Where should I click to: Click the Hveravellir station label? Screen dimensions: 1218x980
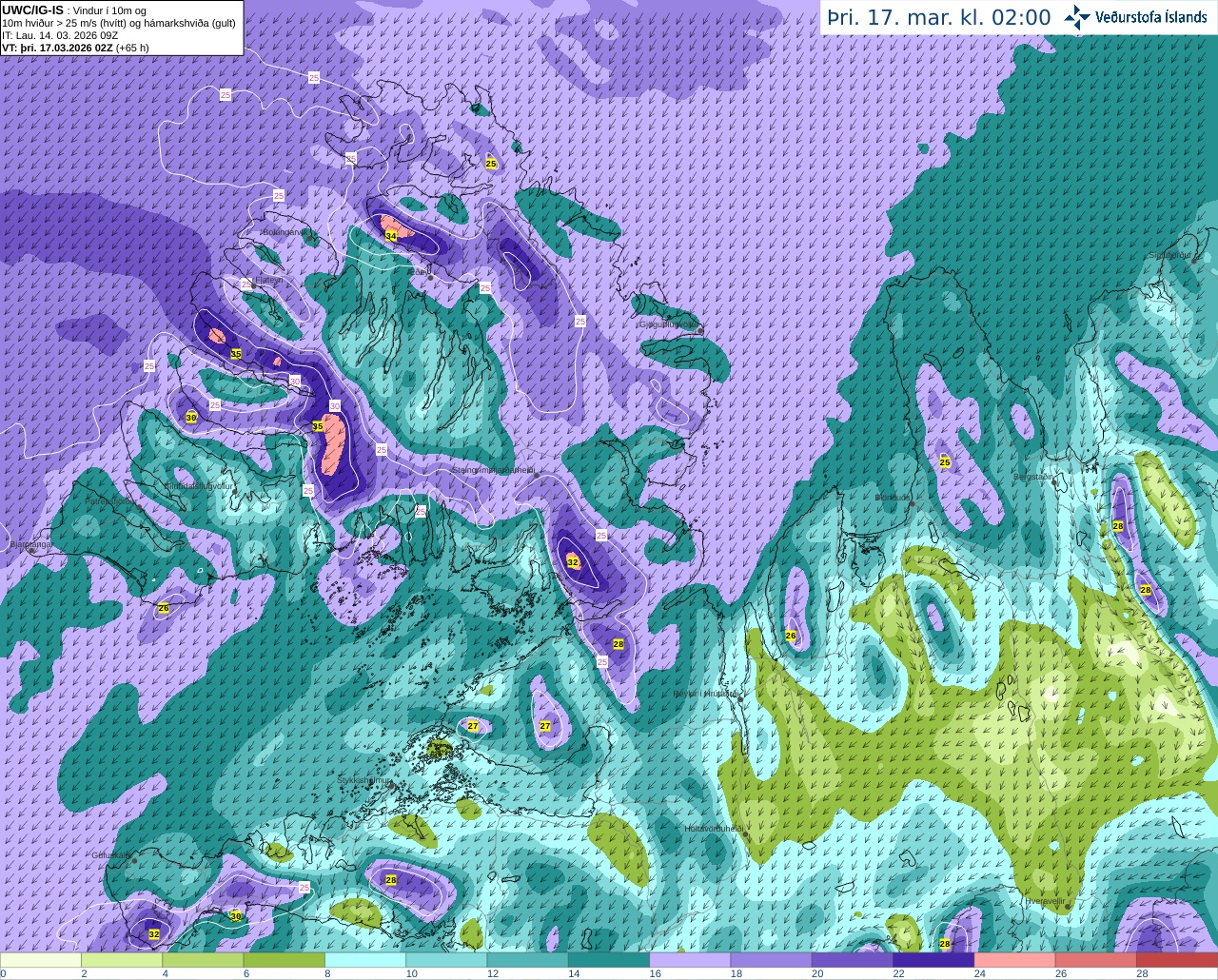[x=1045, y=900]
